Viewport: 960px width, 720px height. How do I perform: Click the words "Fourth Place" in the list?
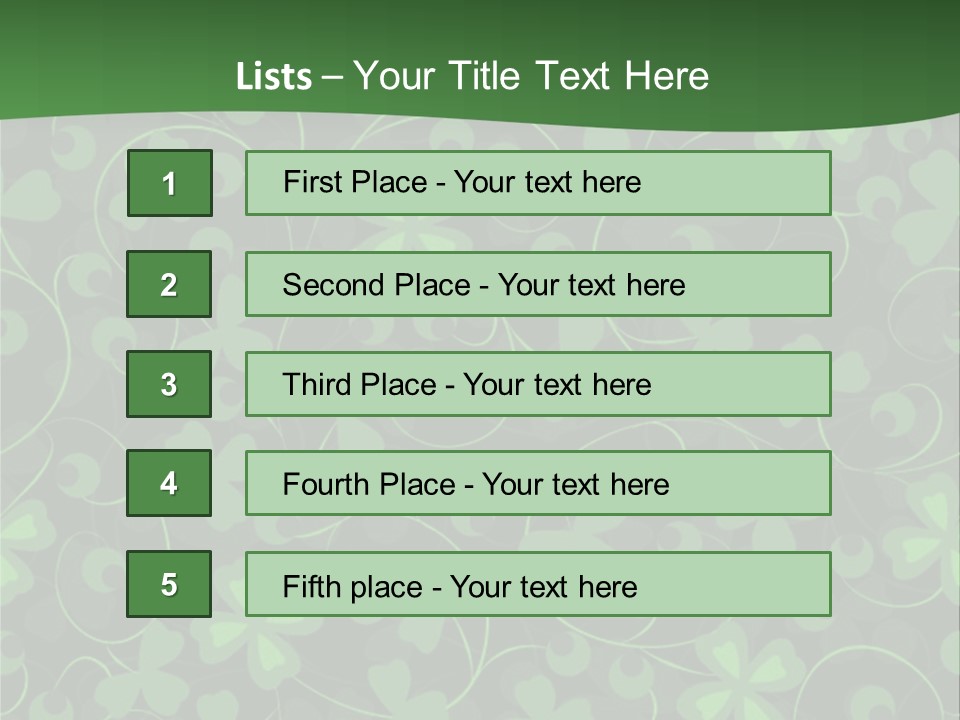pyautogui.click(x=368, y=485)
